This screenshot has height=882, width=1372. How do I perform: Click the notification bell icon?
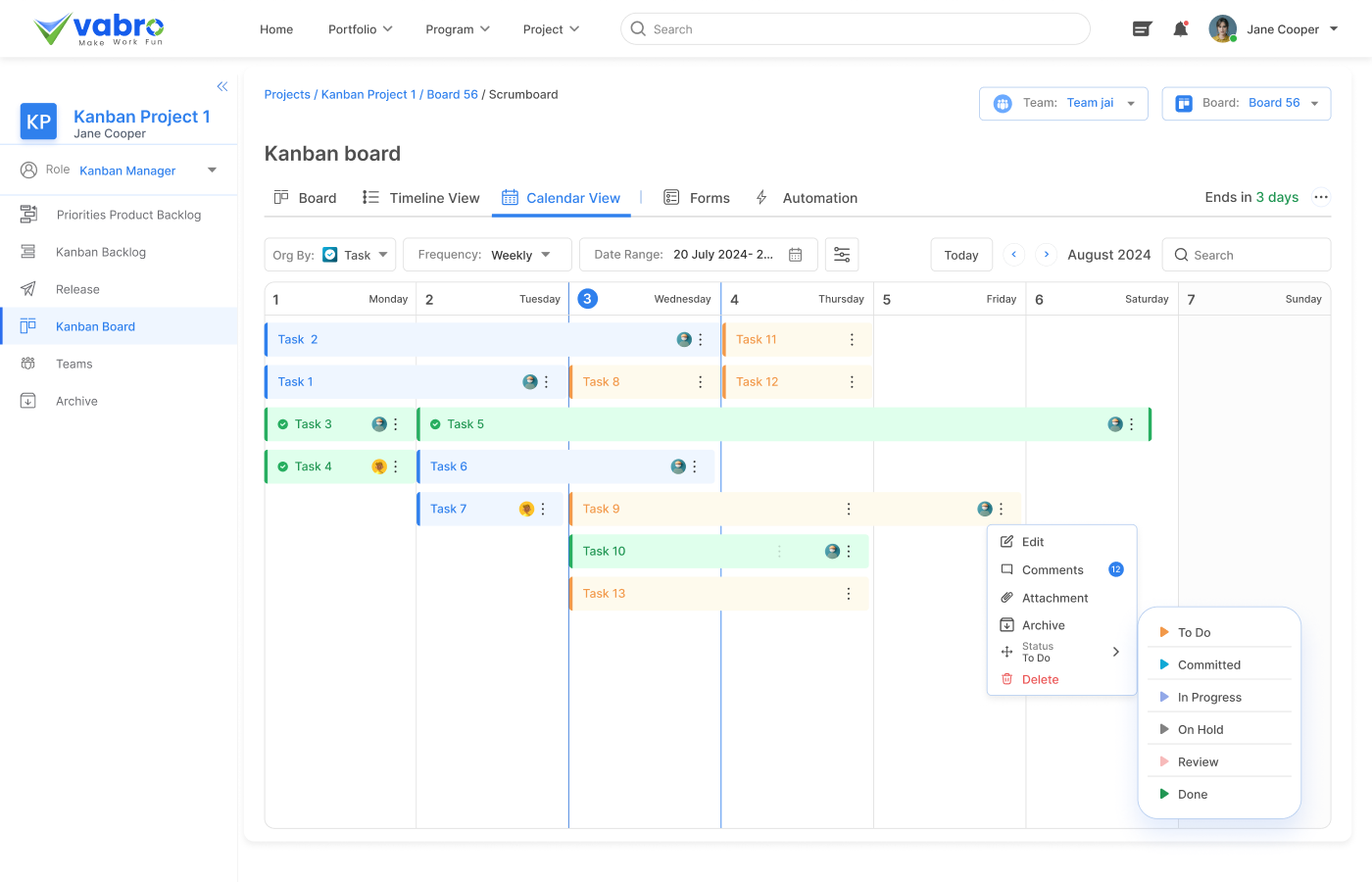(1181, 29)
